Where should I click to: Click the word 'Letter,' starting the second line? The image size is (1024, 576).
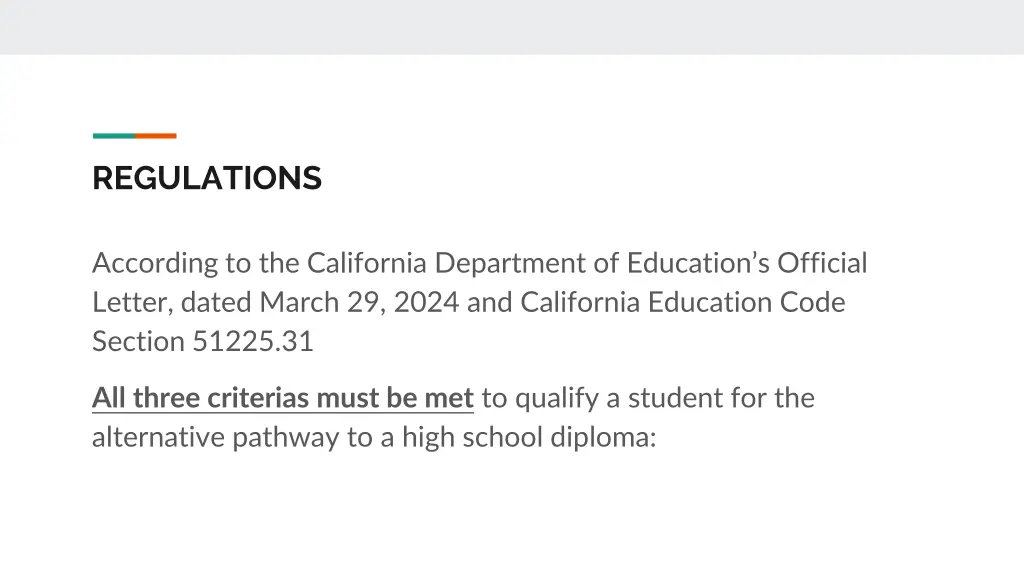click(133, 303)
